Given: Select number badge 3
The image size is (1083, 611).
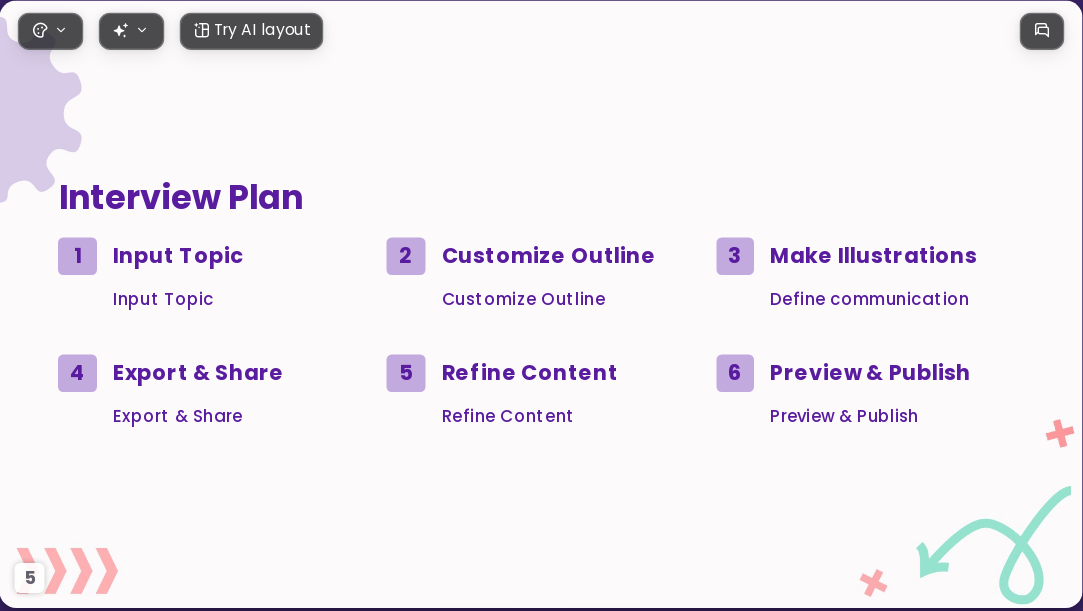Looking at the screenshot, I should pyautogui.click(x=735, y=256).
